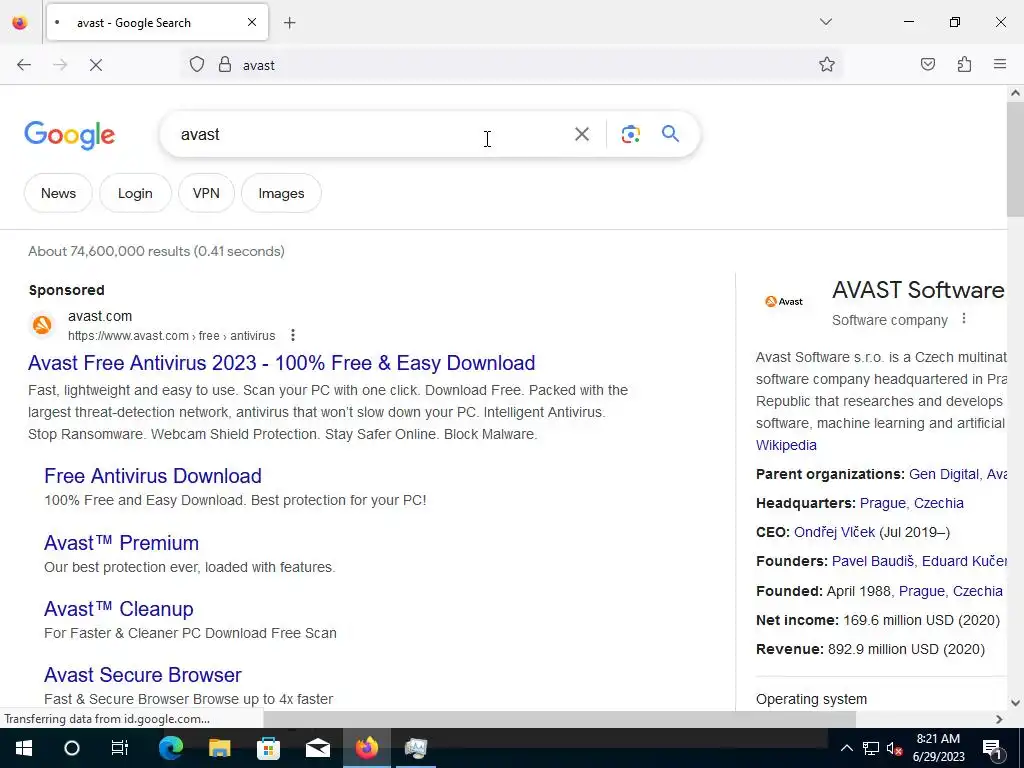Switch to Images results

(281, 193)
